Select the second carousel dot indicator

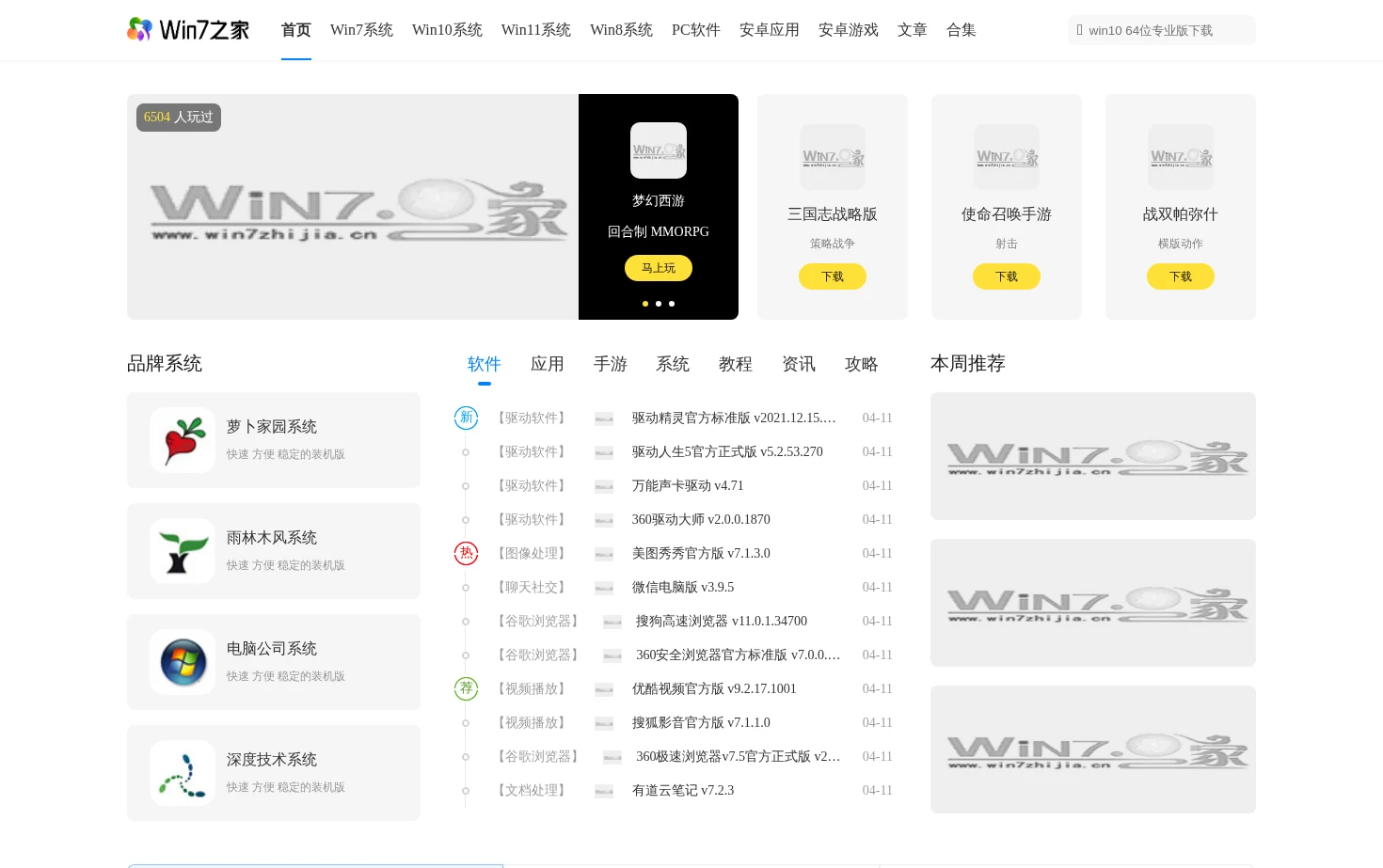pos(659,304)
